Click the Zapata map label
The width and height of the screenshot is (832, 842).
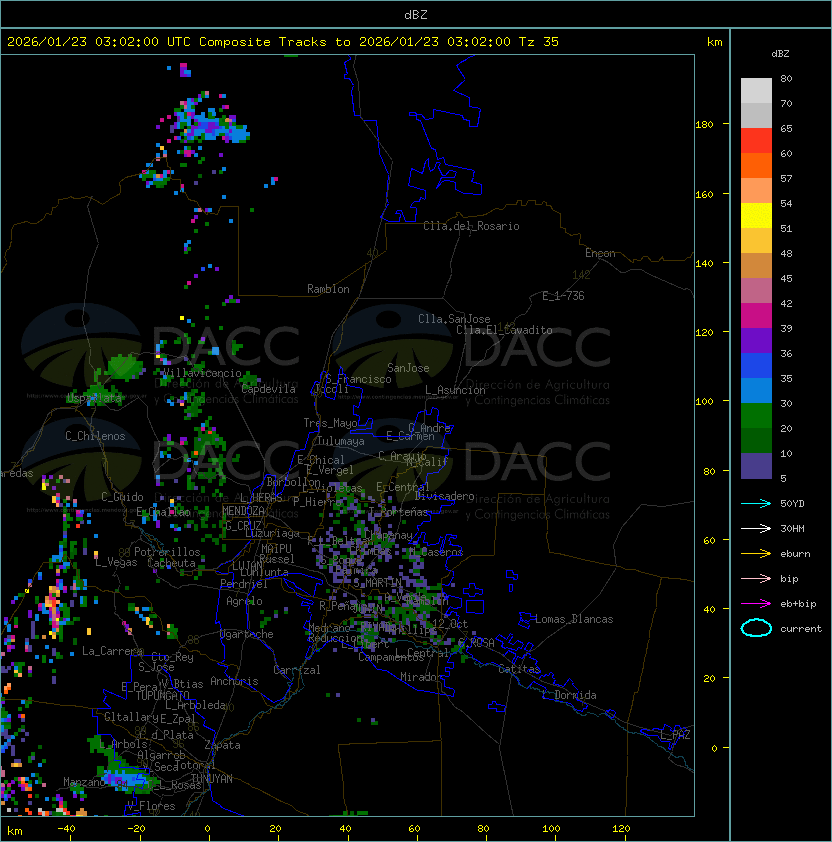click(222, 745)
